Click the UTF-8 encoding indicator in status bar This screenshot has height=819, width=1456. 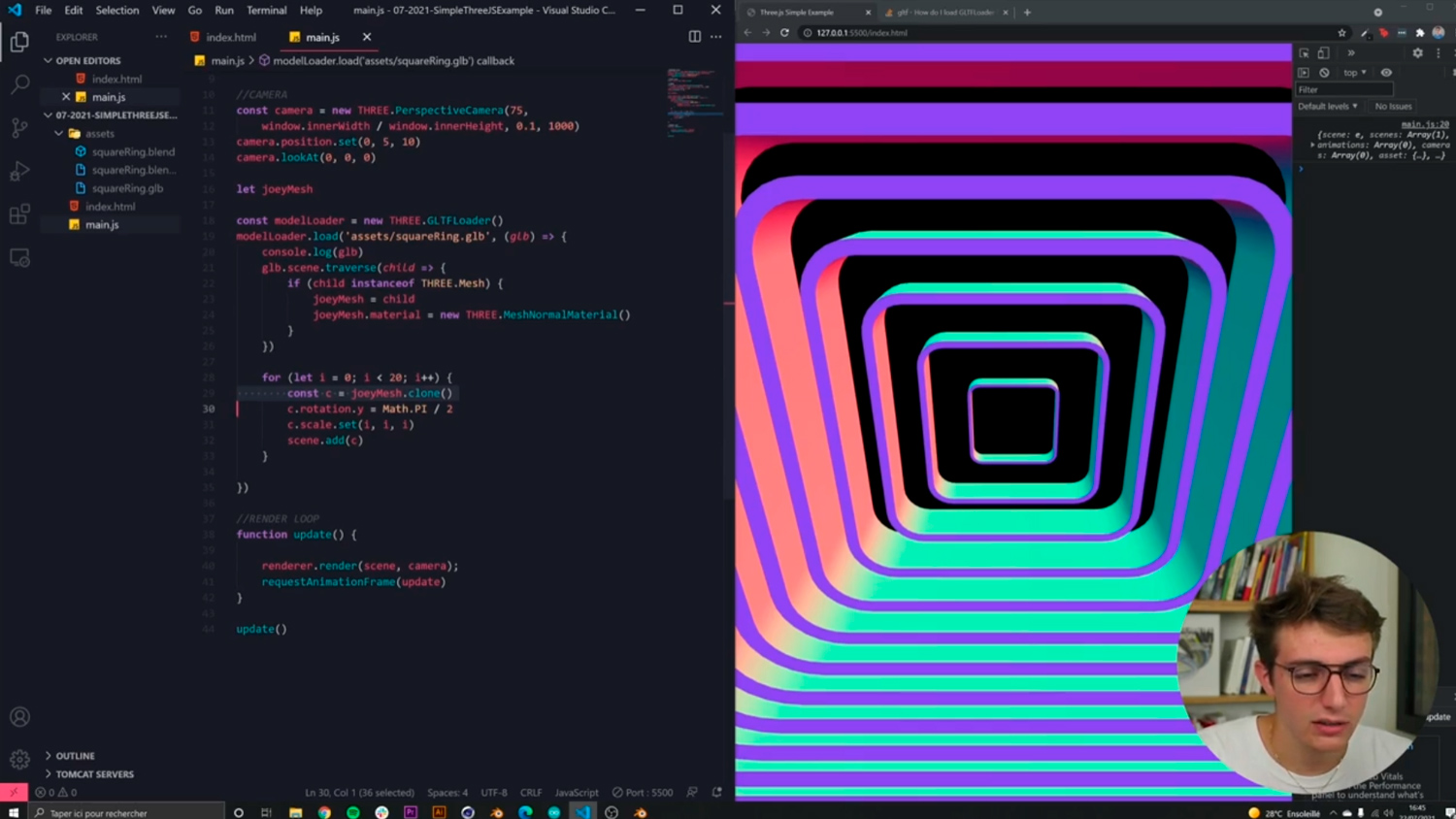[x=494, y=793]
